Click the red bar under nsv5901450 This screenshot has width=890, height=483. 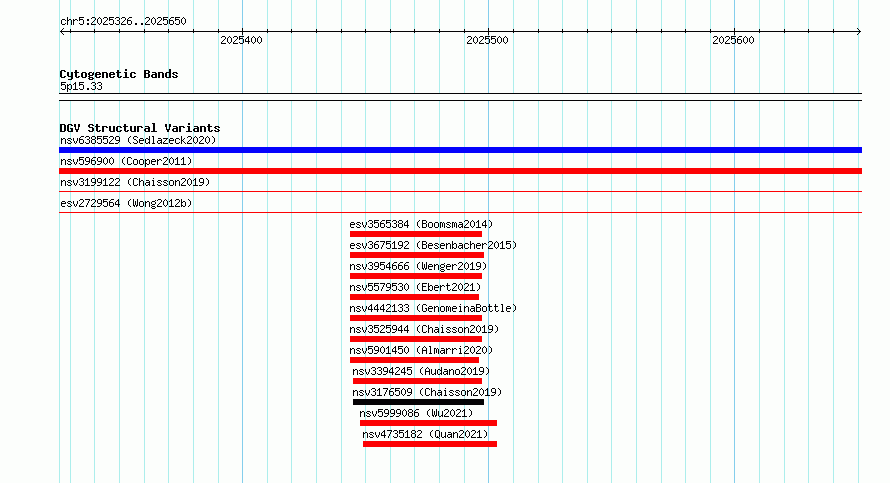pyautogui.click(x=414, y=360)
